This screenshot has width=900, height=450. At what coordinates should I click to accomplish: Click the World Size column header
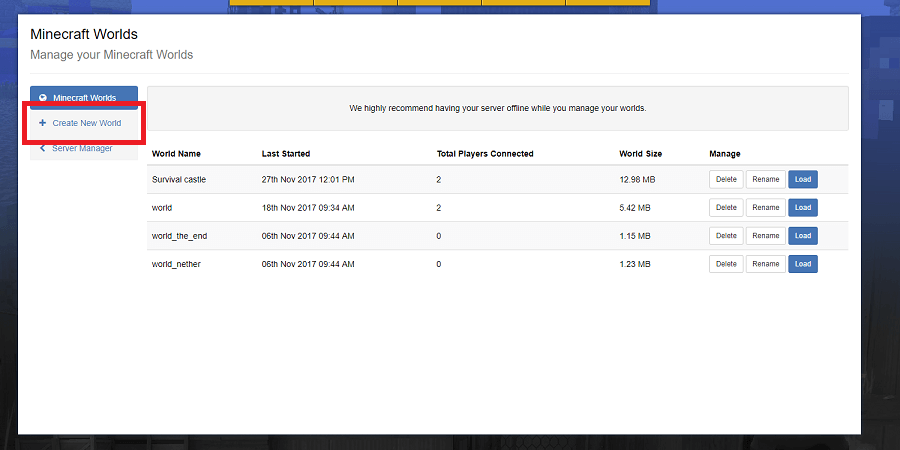[641, 154]
